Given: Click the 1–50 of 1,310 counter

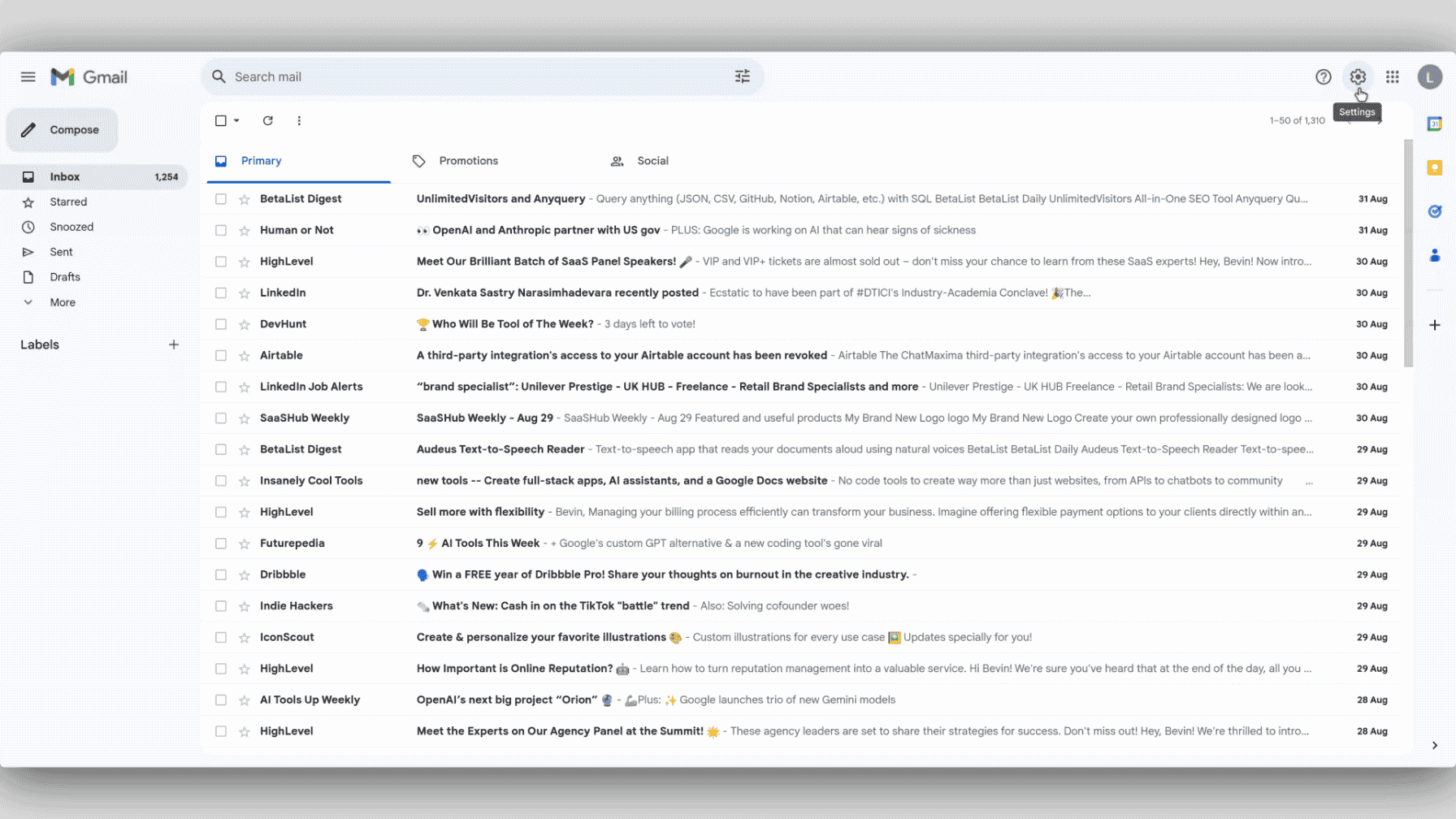Looking at the screenshot, I should [x=1297, y=120].
